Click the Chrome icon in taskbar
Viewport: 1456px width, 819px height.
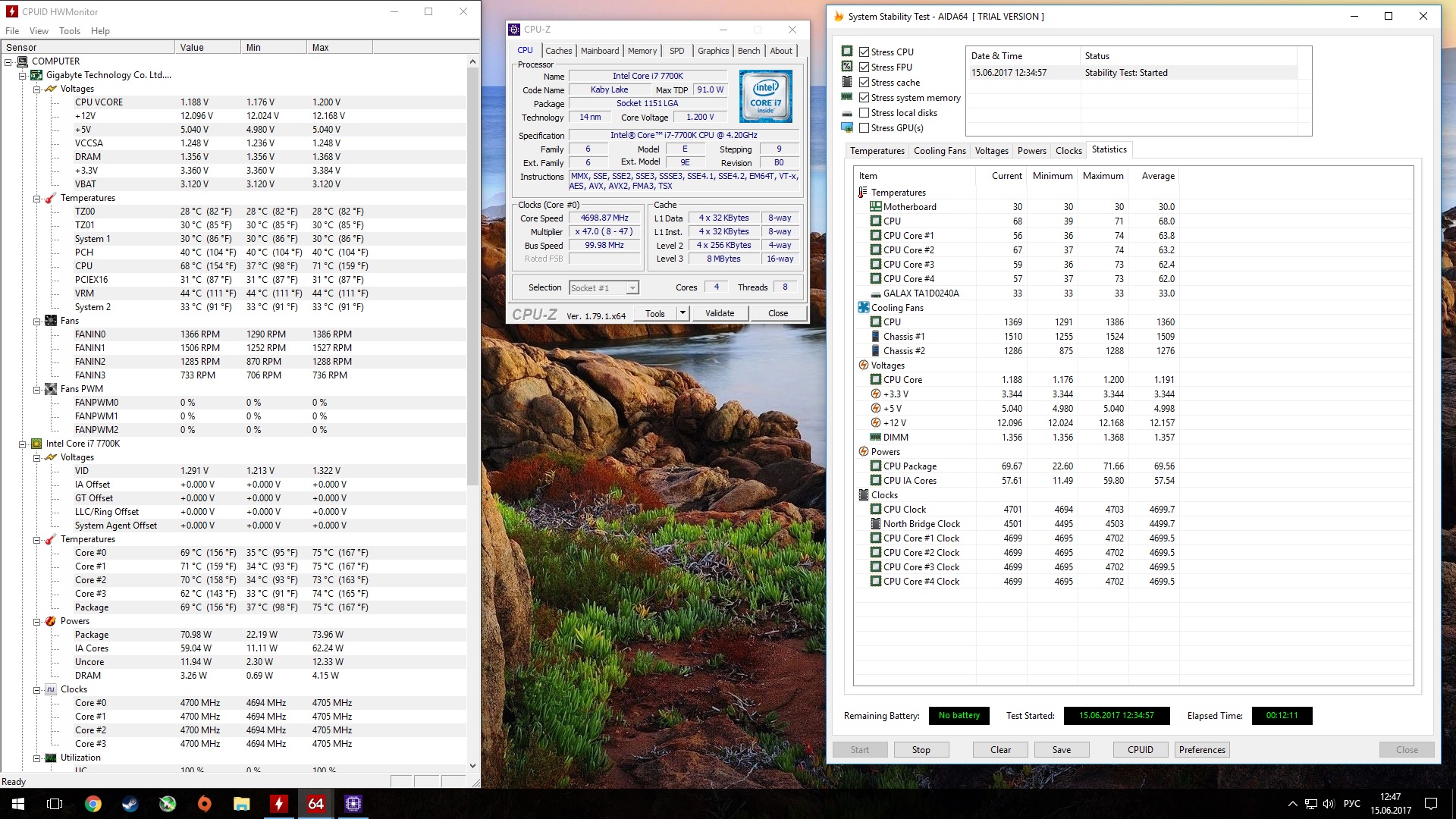pyautogui.click(x=93, y=804)
